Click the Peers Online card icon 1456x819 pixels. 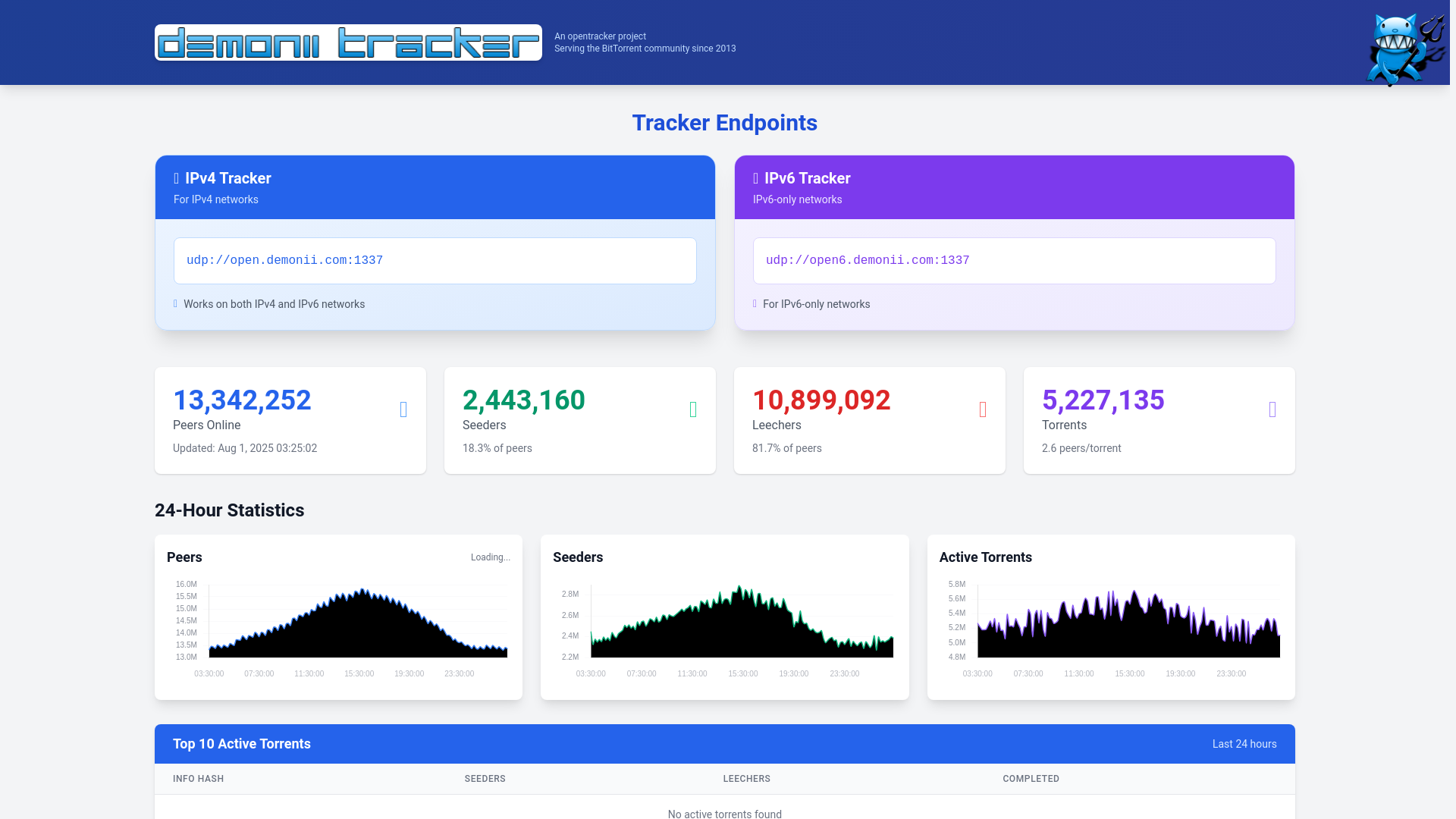pyautogui.click(x=403, y=409)
